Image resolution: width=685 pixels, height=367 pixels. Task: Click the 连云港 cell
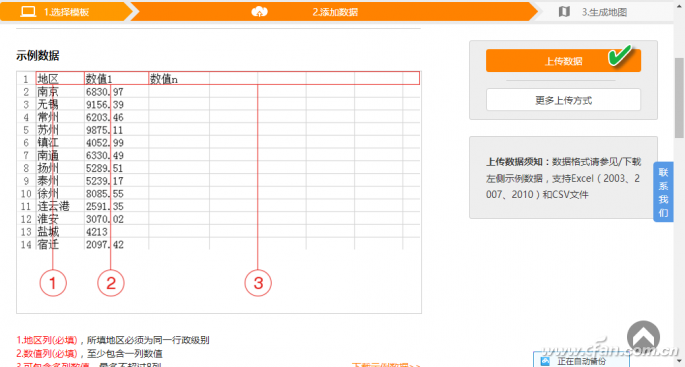[x=60, y=206]
